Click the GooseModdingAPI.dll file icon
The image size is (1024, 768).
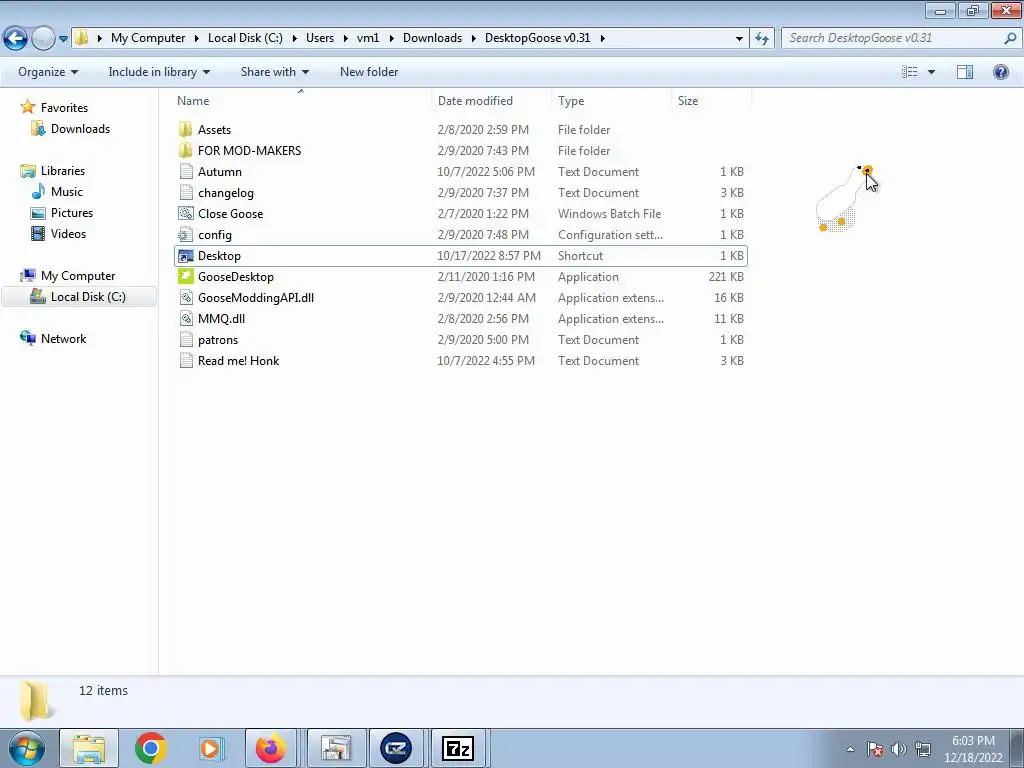click(x=185, y=298)
